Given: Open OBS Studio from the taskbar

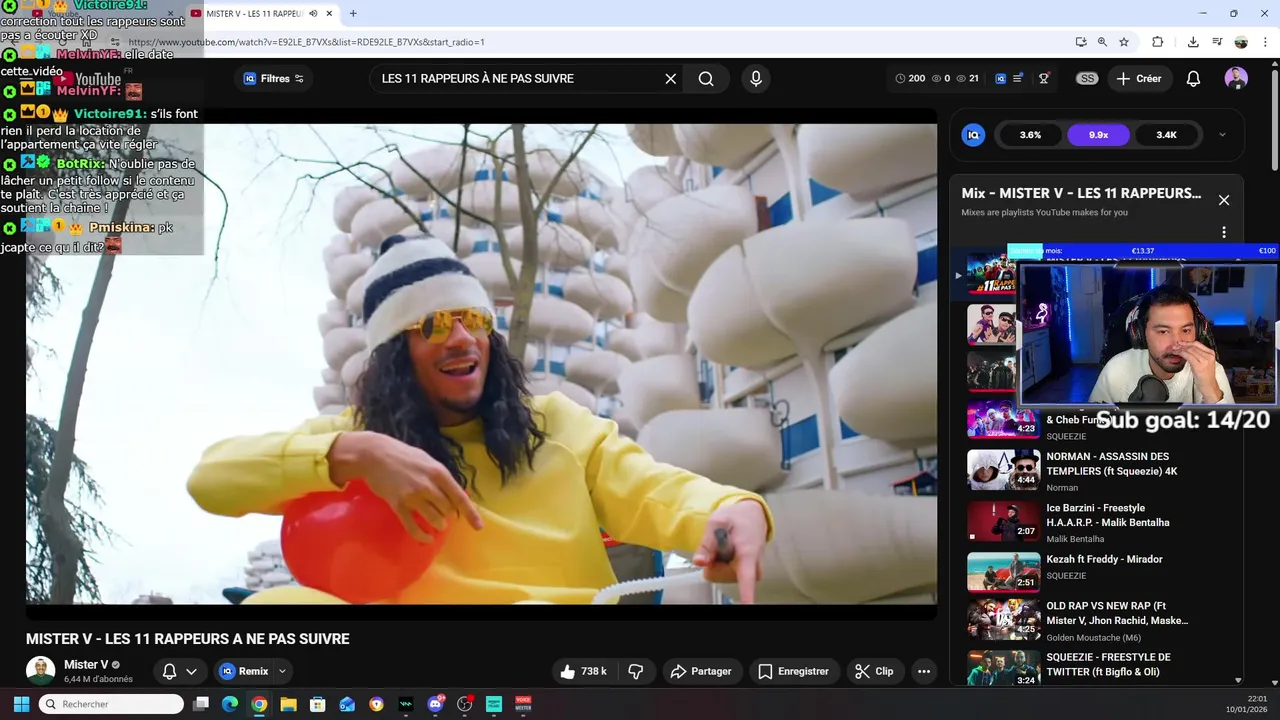Looking at the screenshot, I should click(x=464, y=704).
